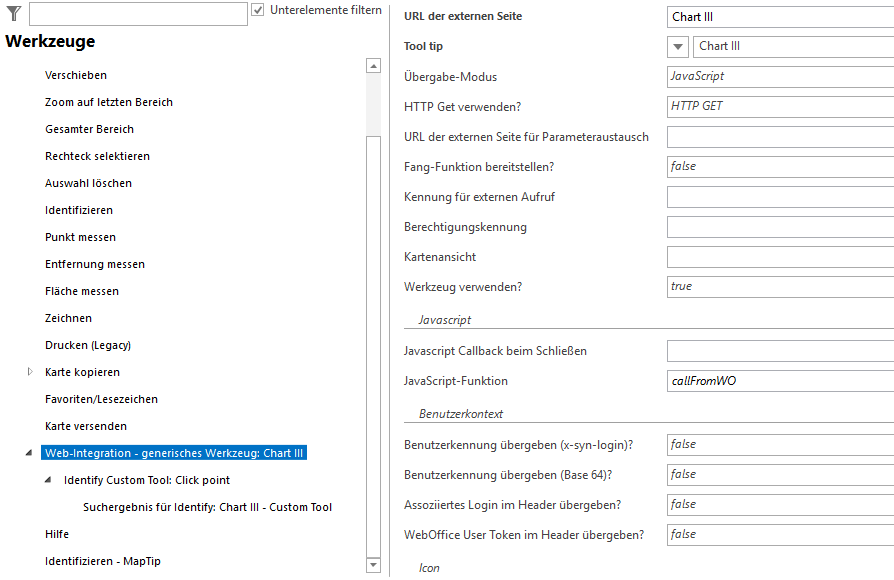Select "Identifizieren - MapTip"

tap(106, 561)
